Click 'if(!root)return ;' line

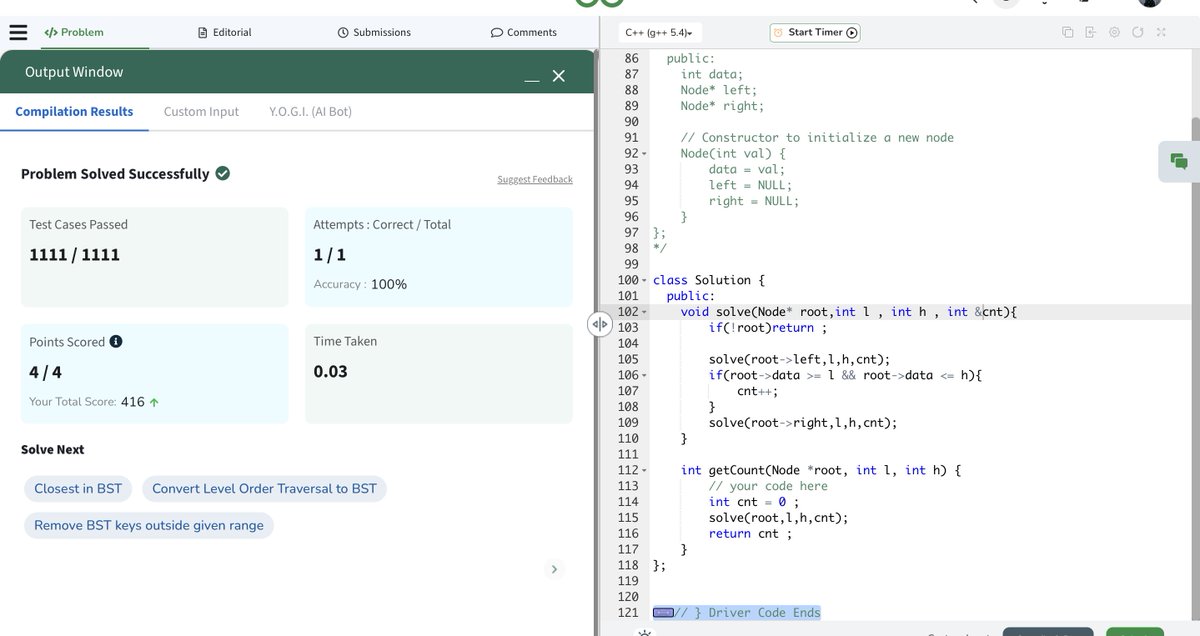768,328
